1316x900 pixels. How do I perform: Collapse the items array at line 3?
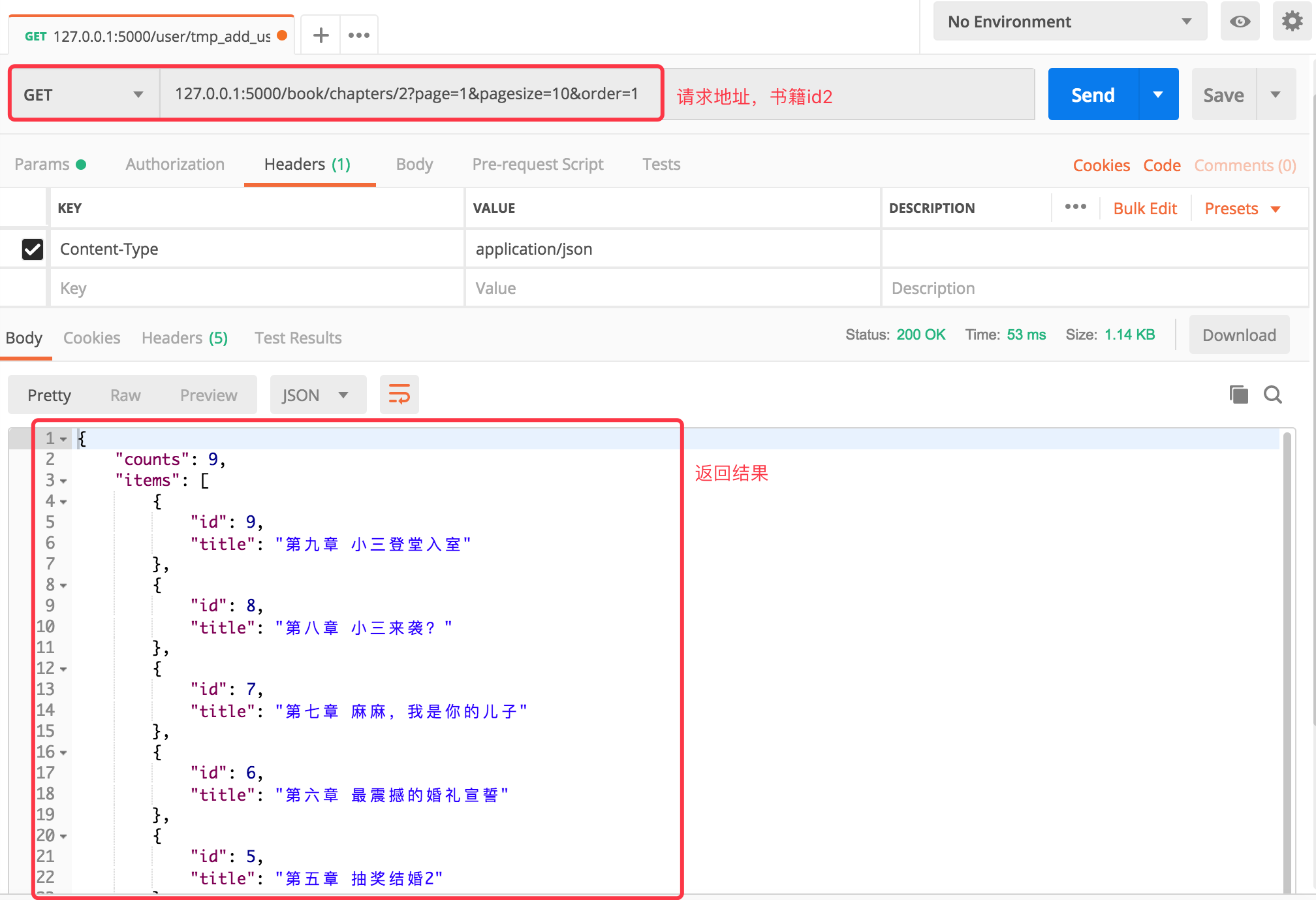(63, 481)
